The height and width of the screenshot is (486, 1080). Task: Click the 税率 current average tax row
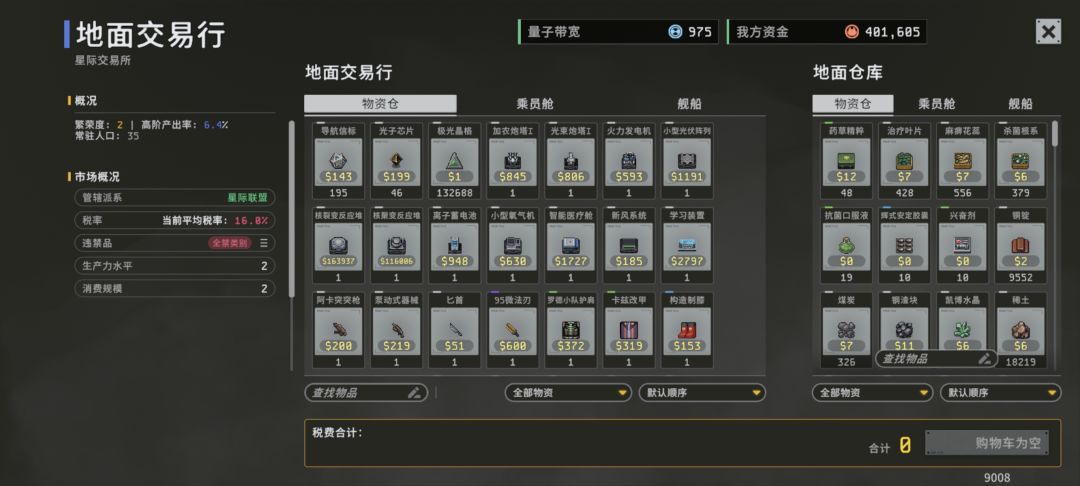tap(175, 220)
